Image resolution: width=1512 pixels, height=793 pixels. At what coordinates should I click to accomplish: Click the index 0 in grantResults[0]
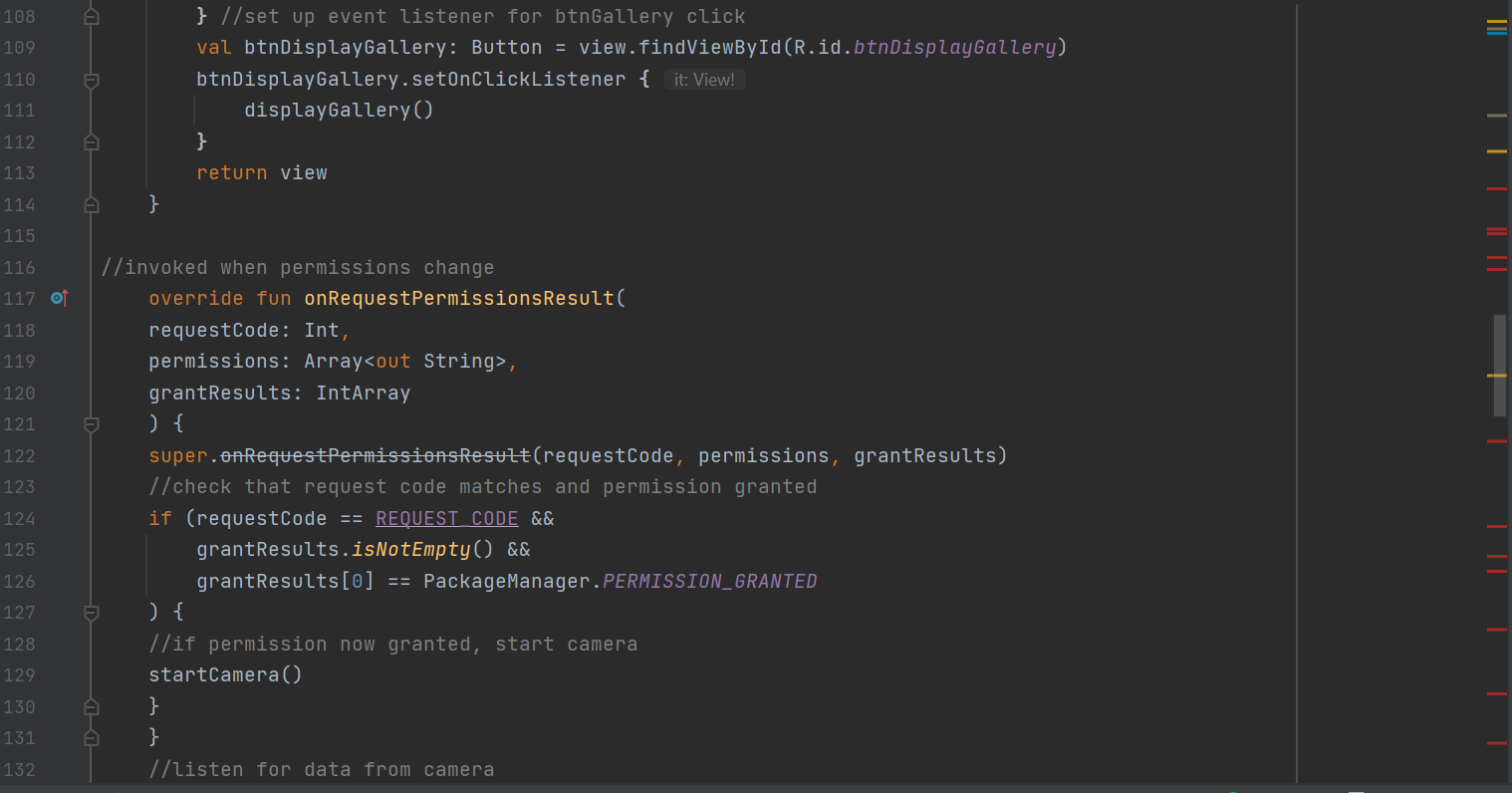pyautogui.click(x=358, y=581)
